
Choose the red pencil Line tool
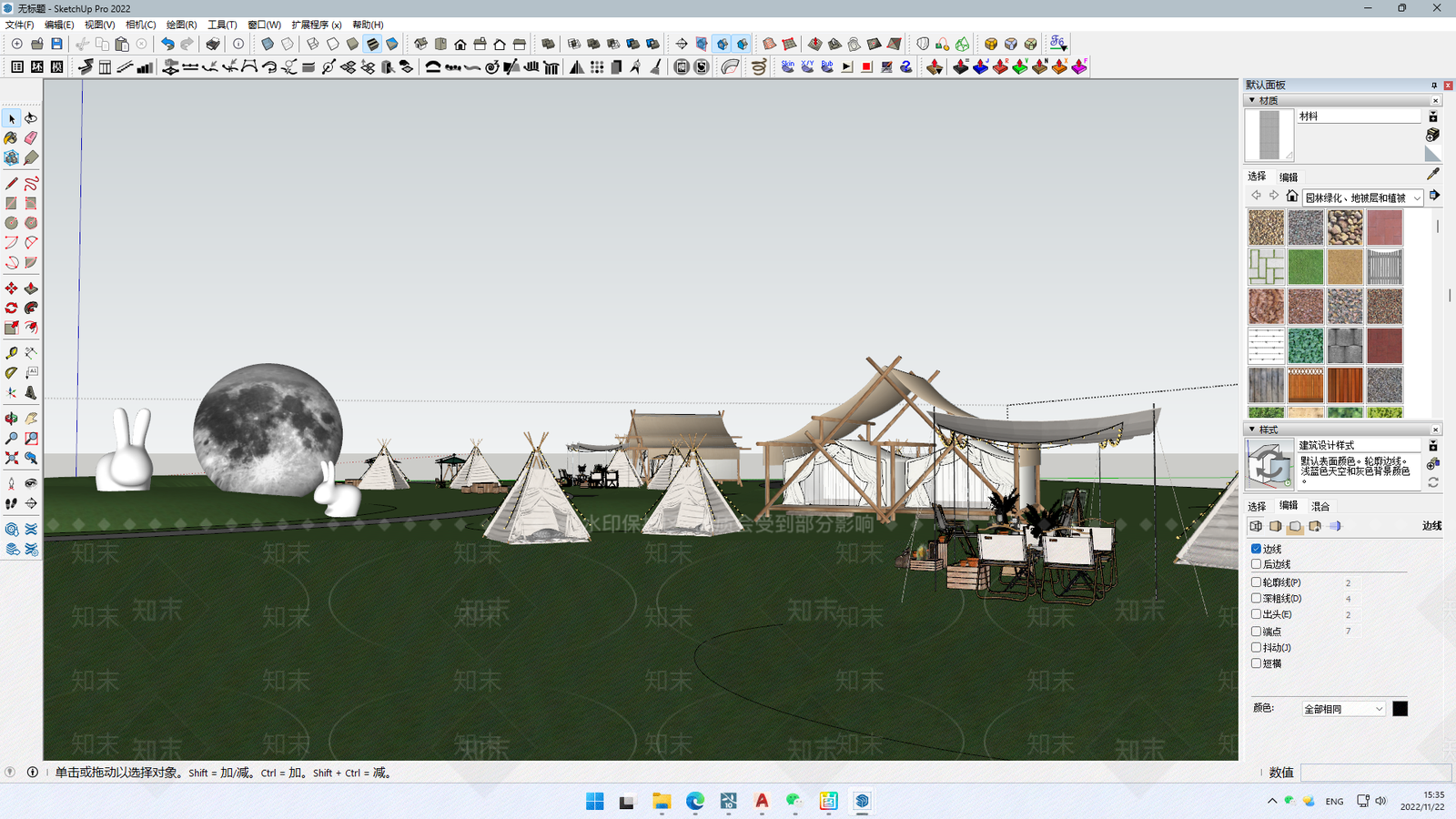click(x=12, y=184)
